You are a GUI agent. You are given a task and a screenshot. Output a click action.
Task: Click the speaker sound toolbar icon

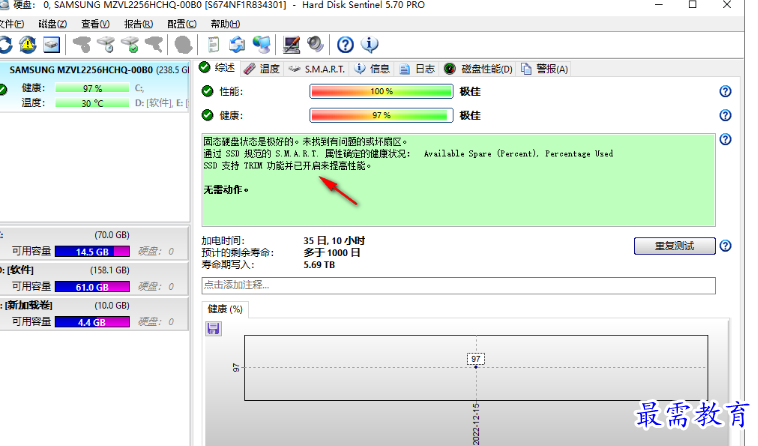point(315,45)
